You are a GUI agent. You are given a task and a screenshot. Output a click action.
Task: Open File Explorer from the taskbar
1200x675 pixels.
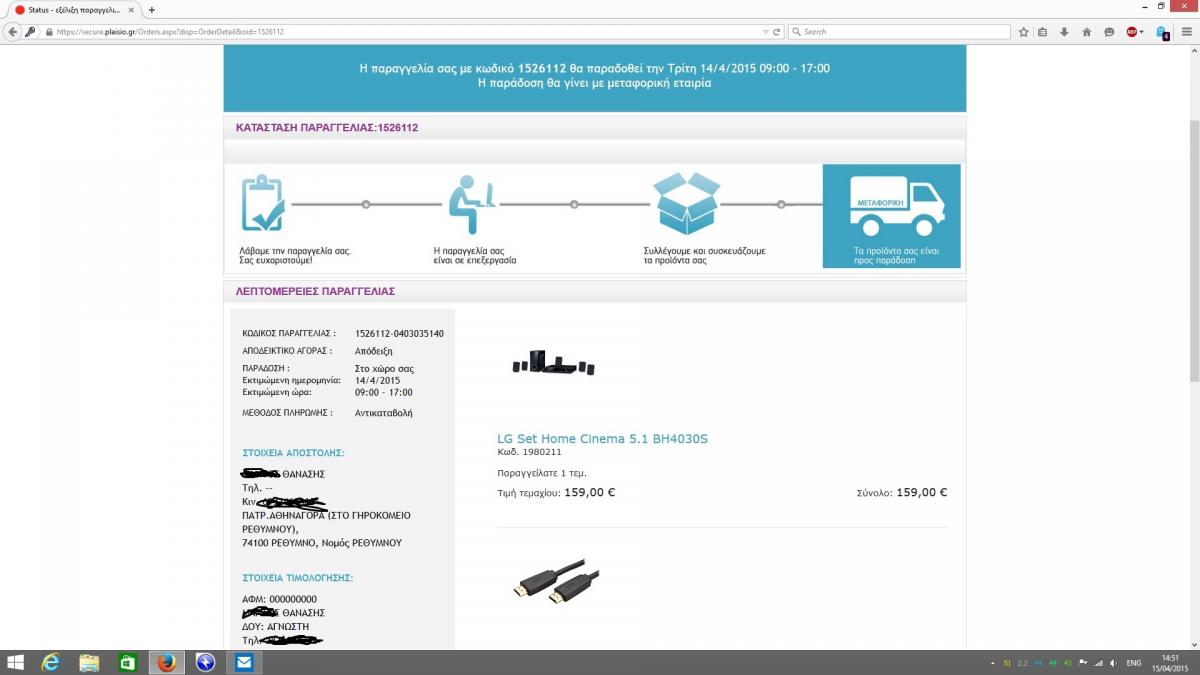(x=89, y=662)
